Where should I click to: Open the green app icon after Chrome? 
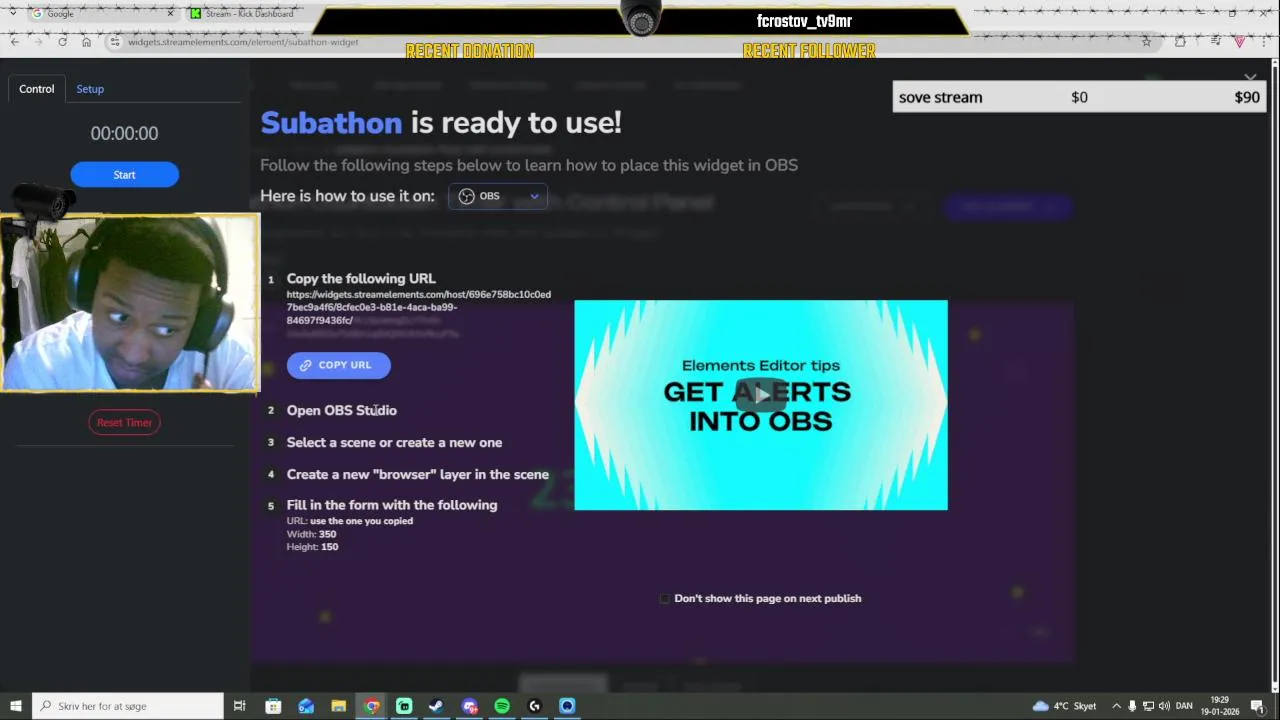pyautogui.click(x=404, y=706)
